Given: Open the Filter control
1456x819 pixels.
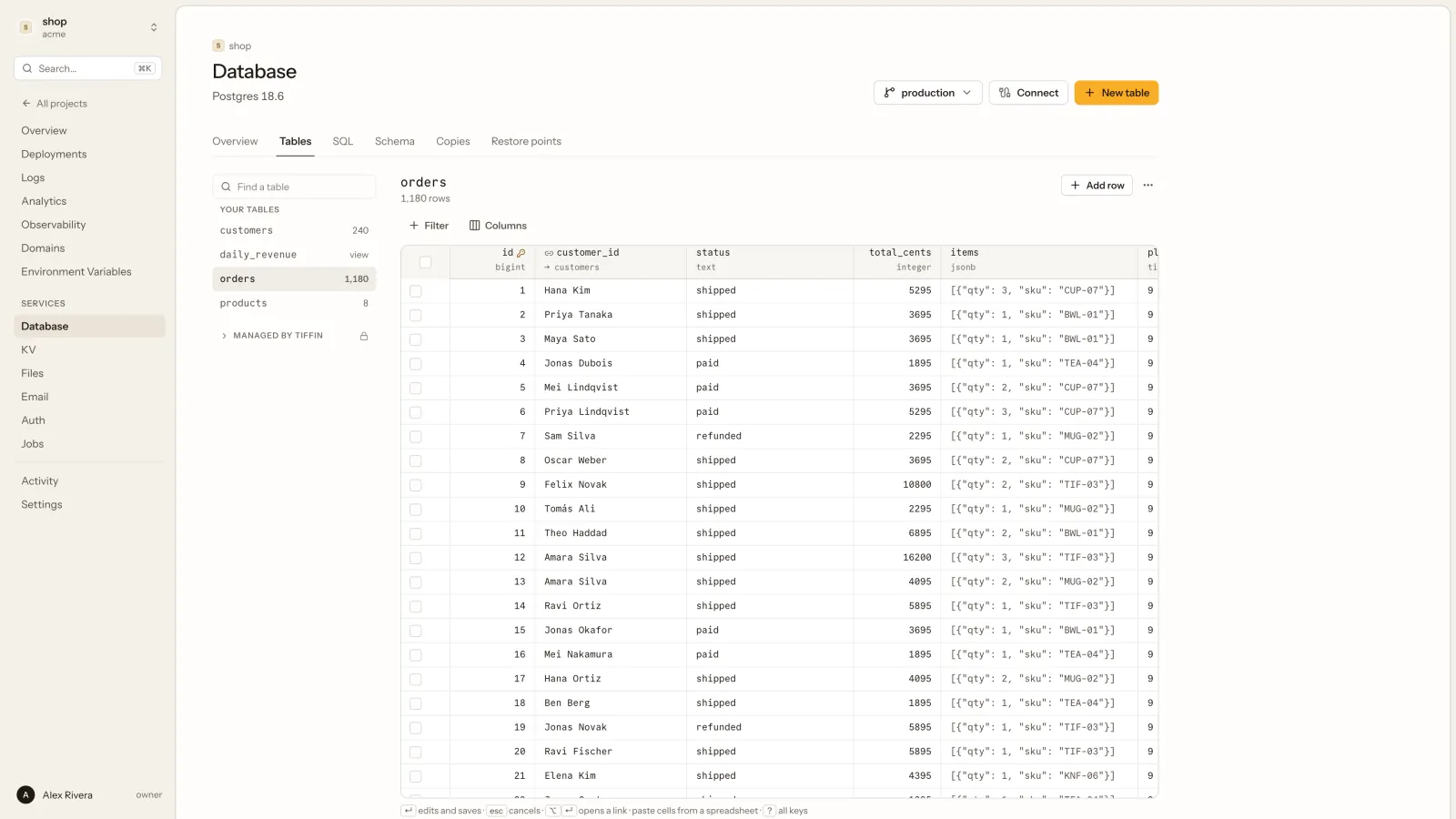Looking at the screenshot, I should pyautogui.click(x=429, y=226).
